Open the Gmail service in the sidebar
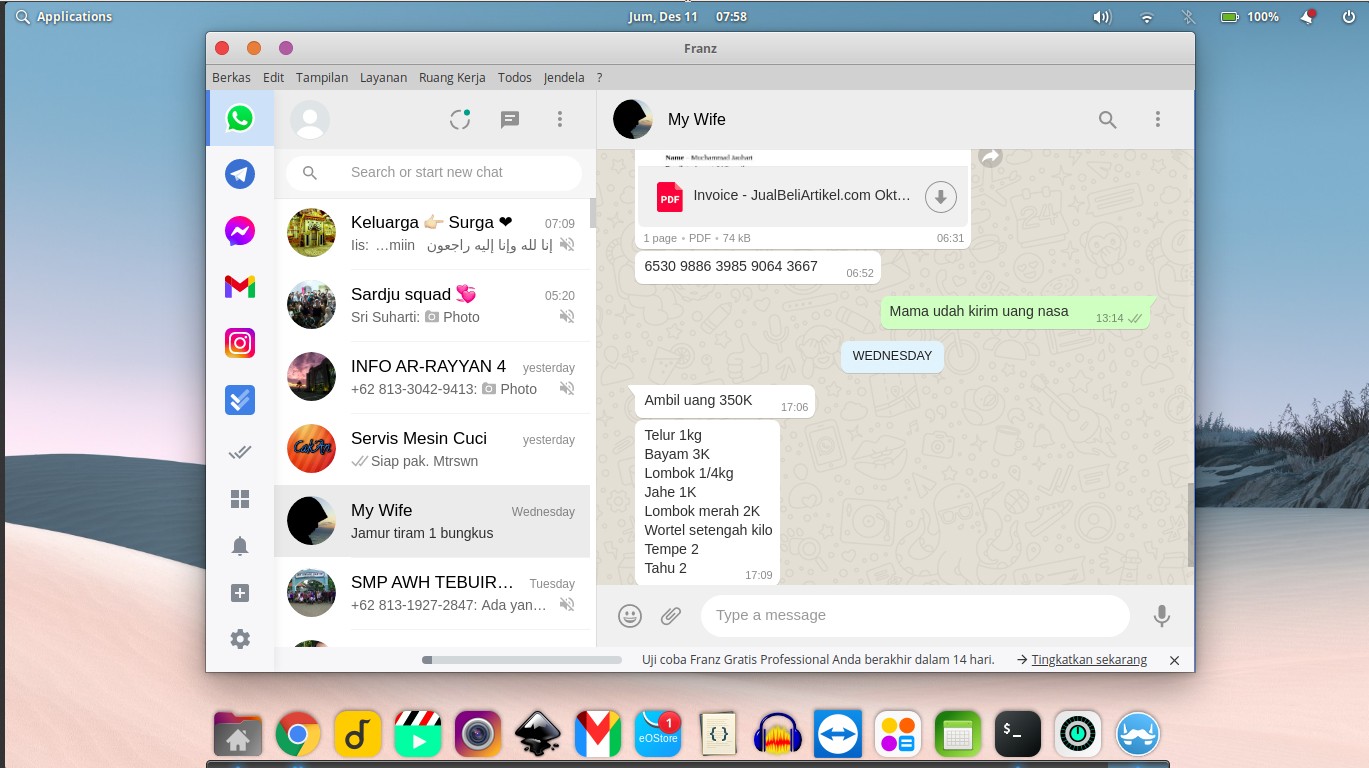The image size is (1369, 768). pyautogui.click(x=240, y=288)
